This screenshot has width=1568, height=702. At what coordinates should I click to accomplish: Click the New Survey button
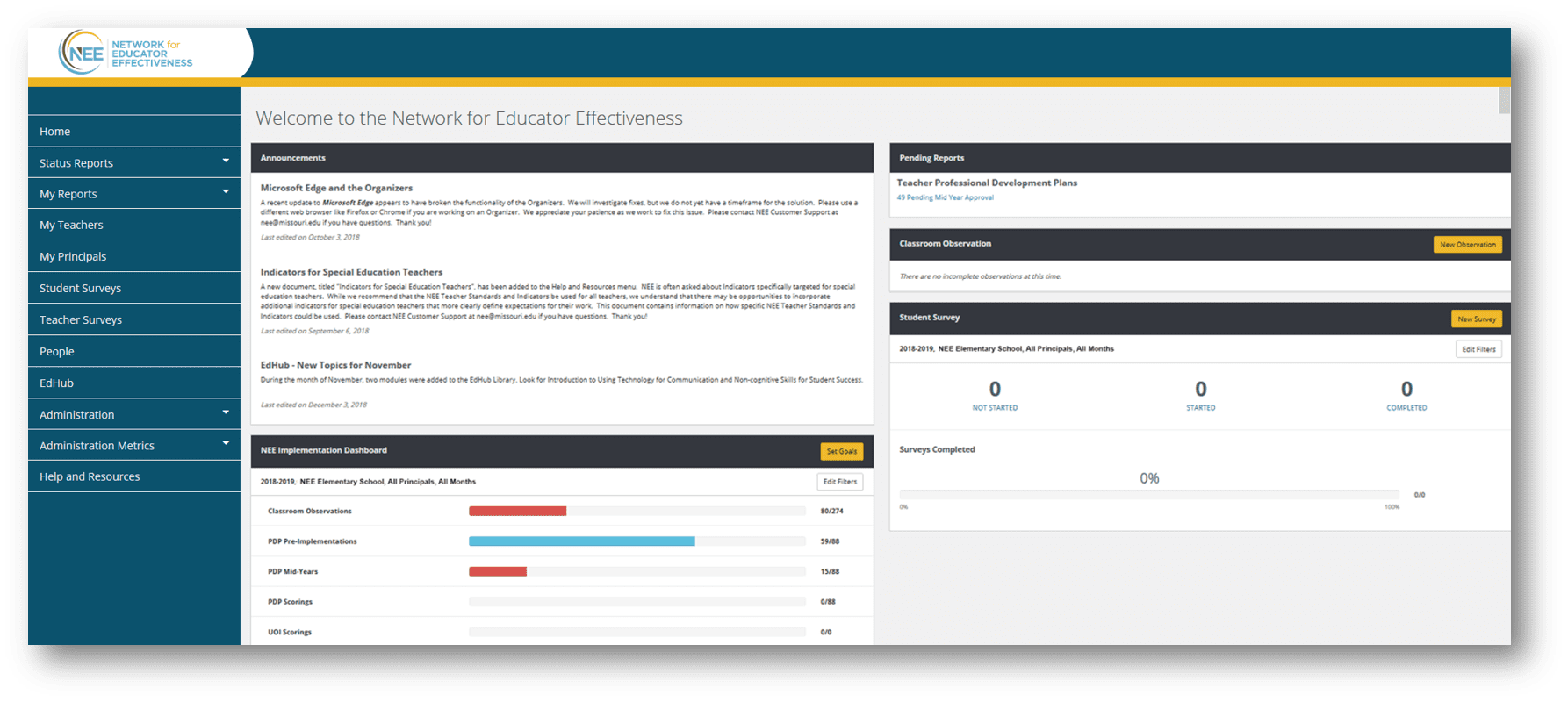1476,319
